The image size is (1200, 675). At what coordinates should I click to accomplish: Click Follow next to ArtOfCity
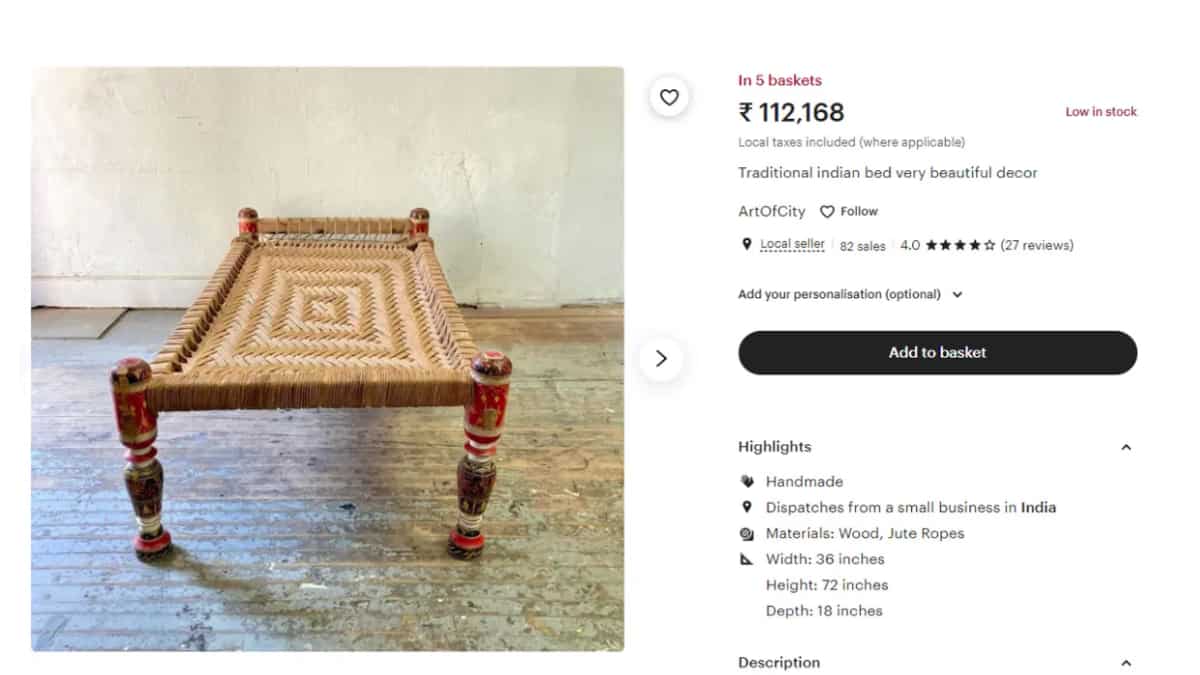tap(858, 211)
